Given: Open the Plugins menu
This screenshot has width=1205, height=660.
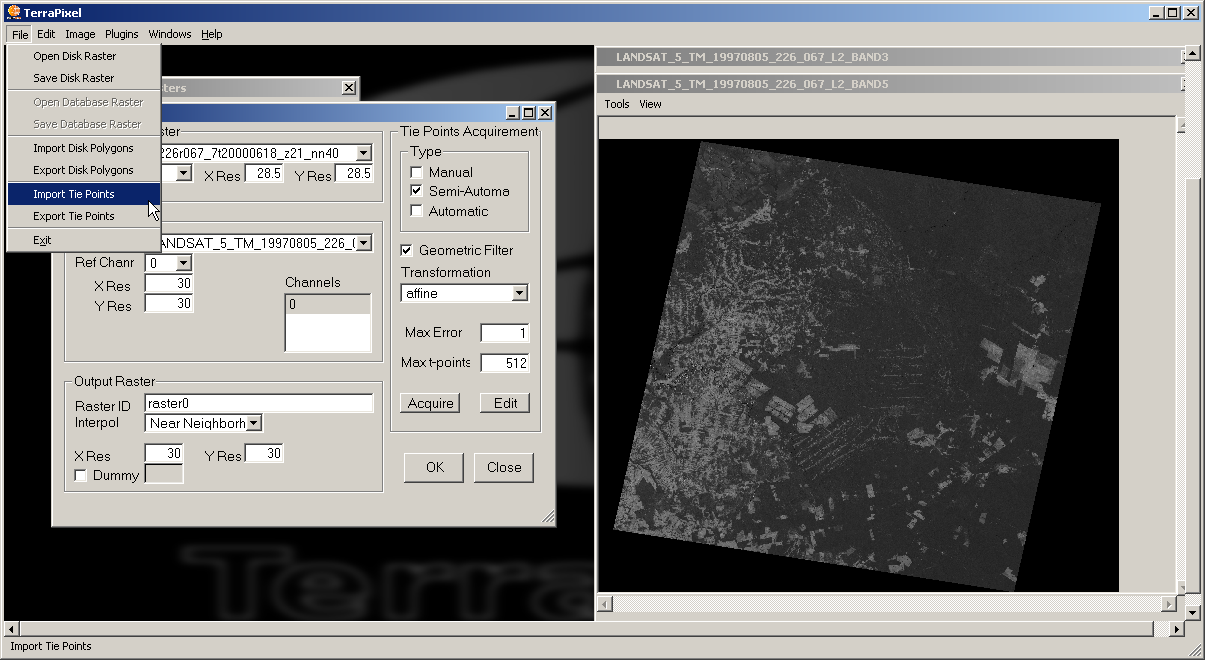Looking at the screenshot, I should (x=122, y=34).
